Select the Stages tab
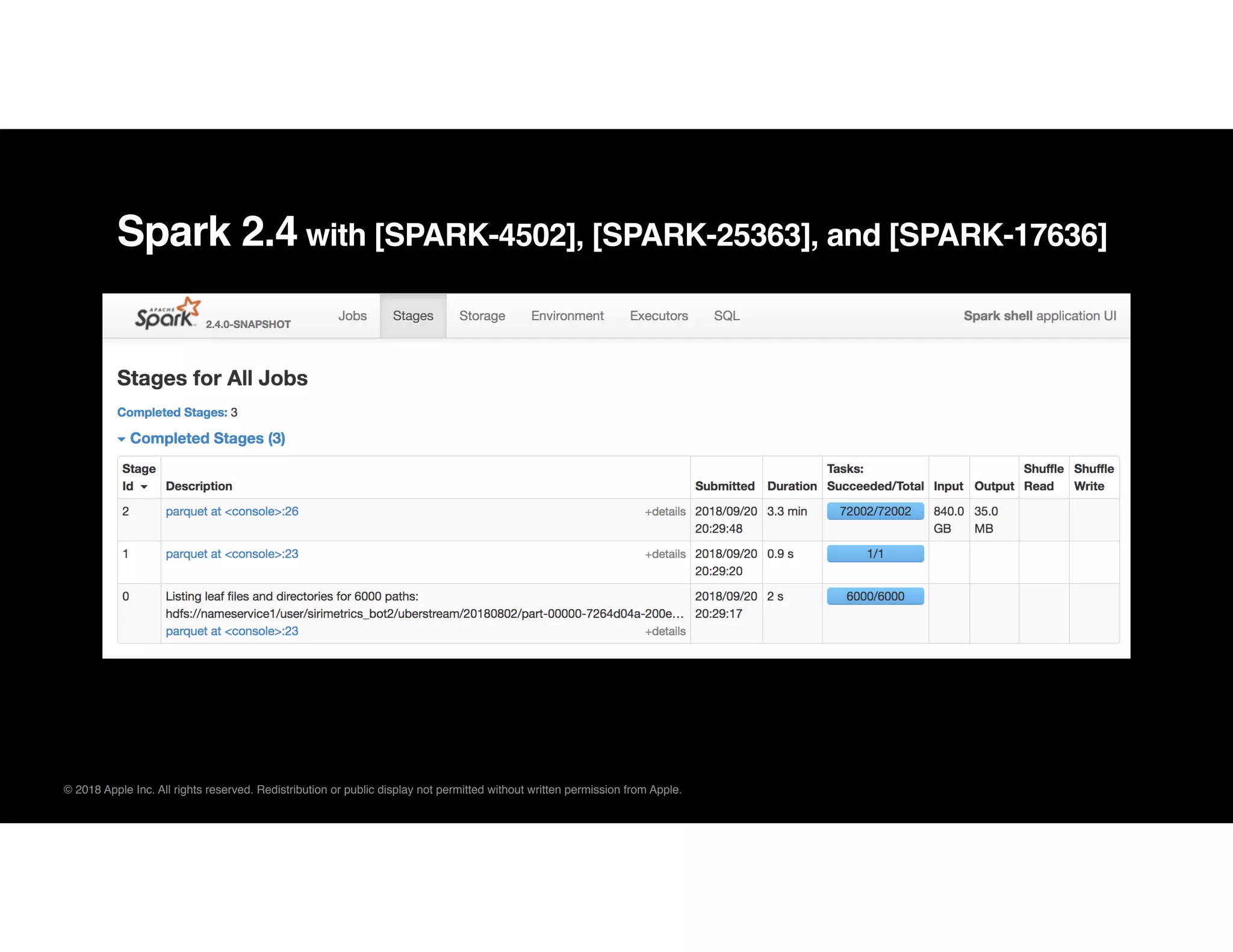This screenshot has height=952, width=1233. tap(413, 316)
